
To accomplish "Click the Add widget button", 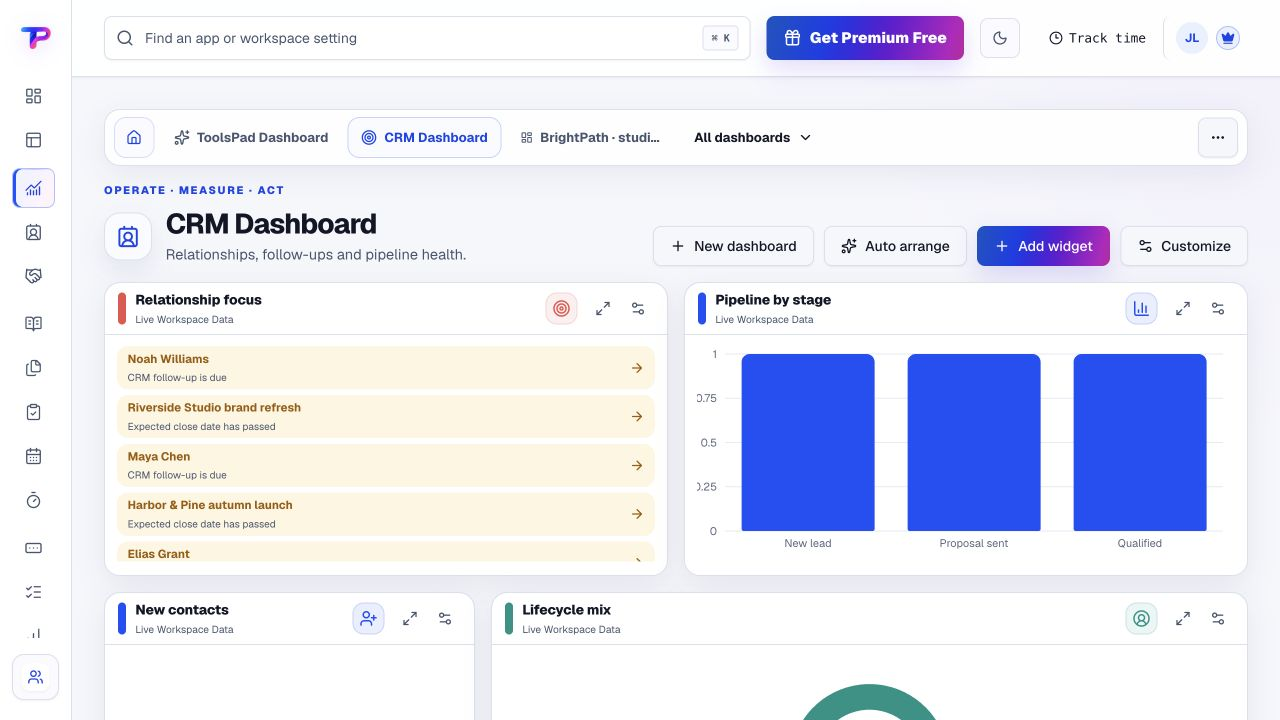I will pyautogui.click(x=1043, y=246).
